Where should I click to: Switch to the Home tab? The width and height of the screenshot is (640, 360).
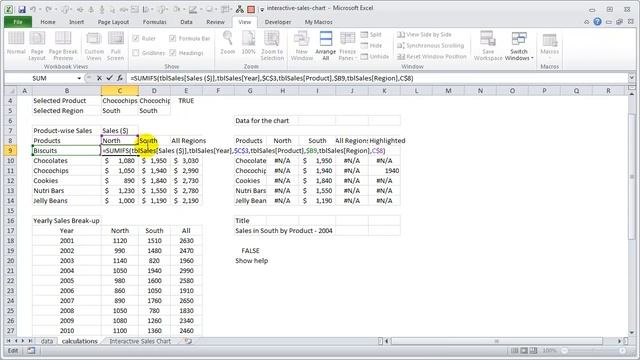pos(48,22)
